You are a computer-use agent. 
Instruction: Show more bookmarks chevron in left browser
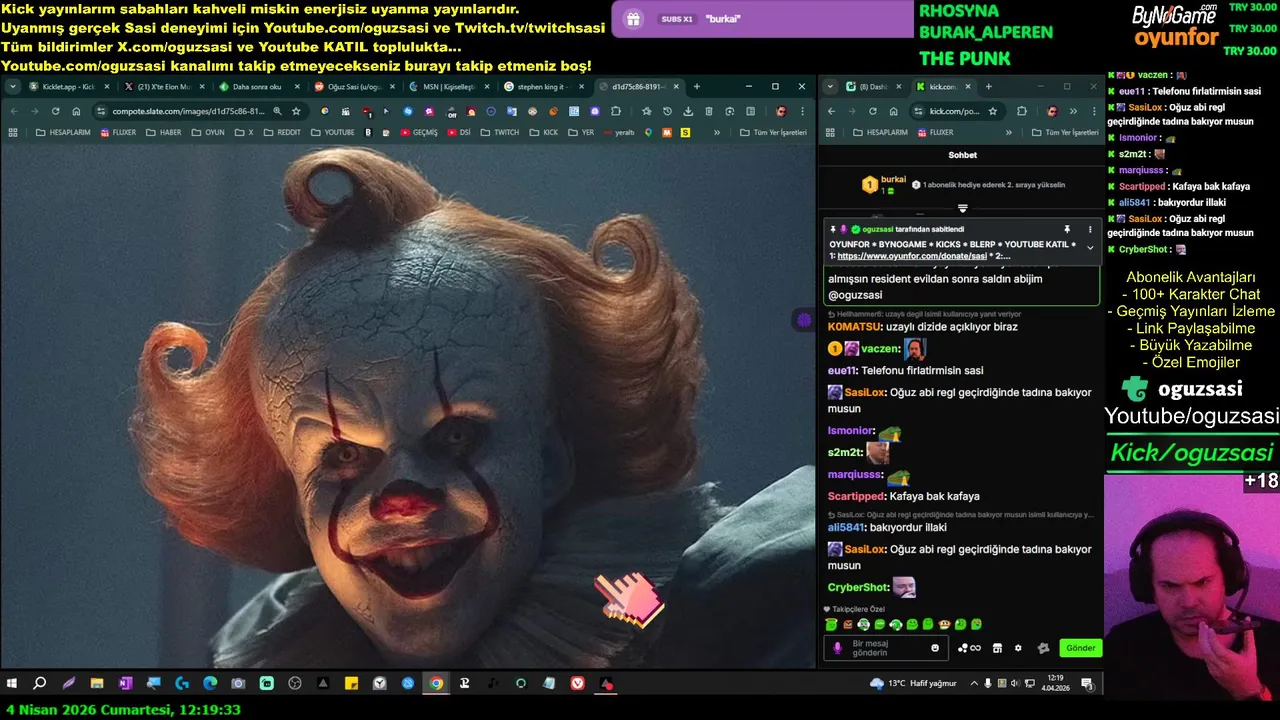coord(717,132)
